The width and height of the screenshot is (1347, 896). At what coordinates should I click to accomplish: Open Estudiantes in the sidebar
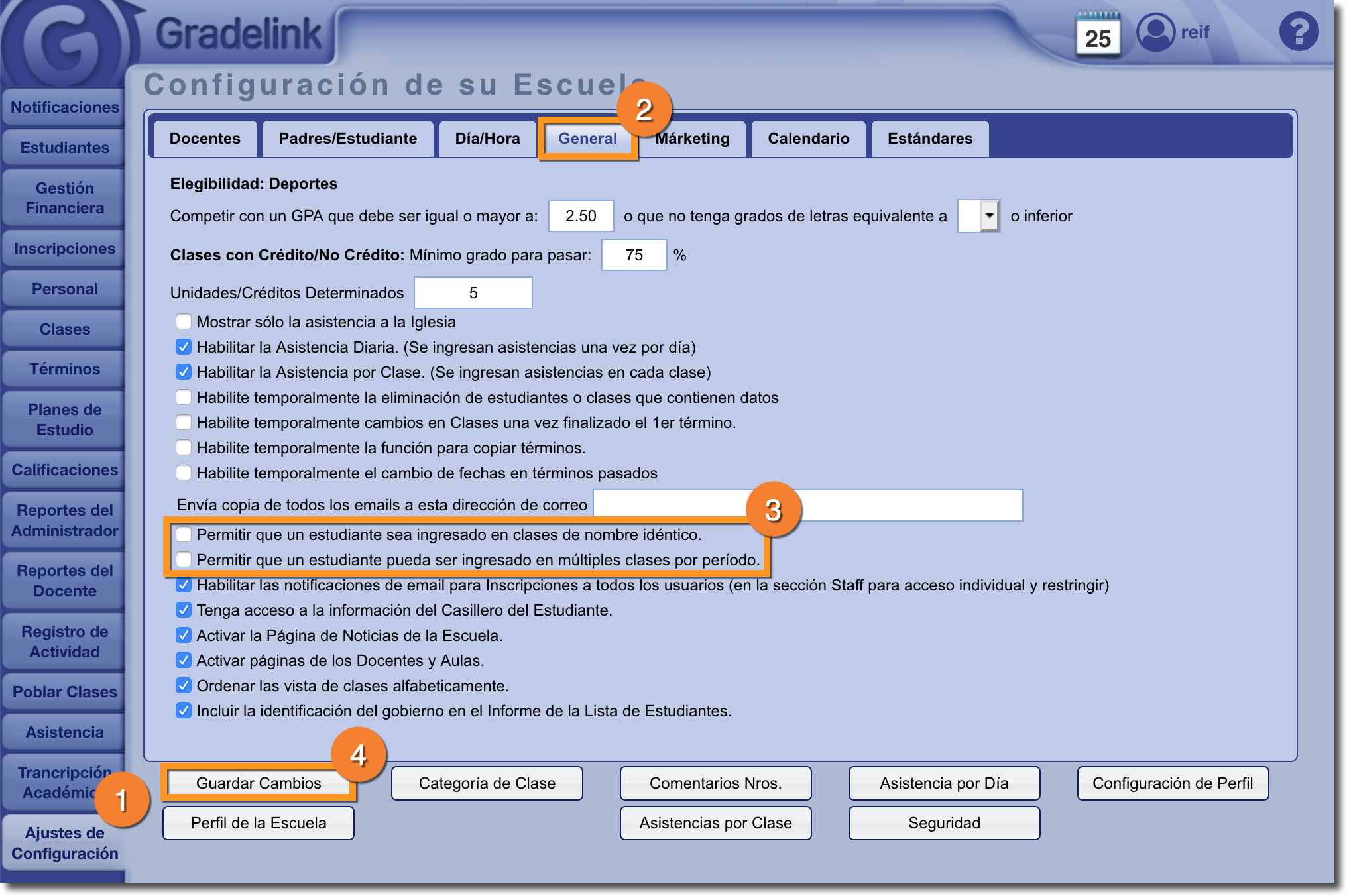coord(64,148)
